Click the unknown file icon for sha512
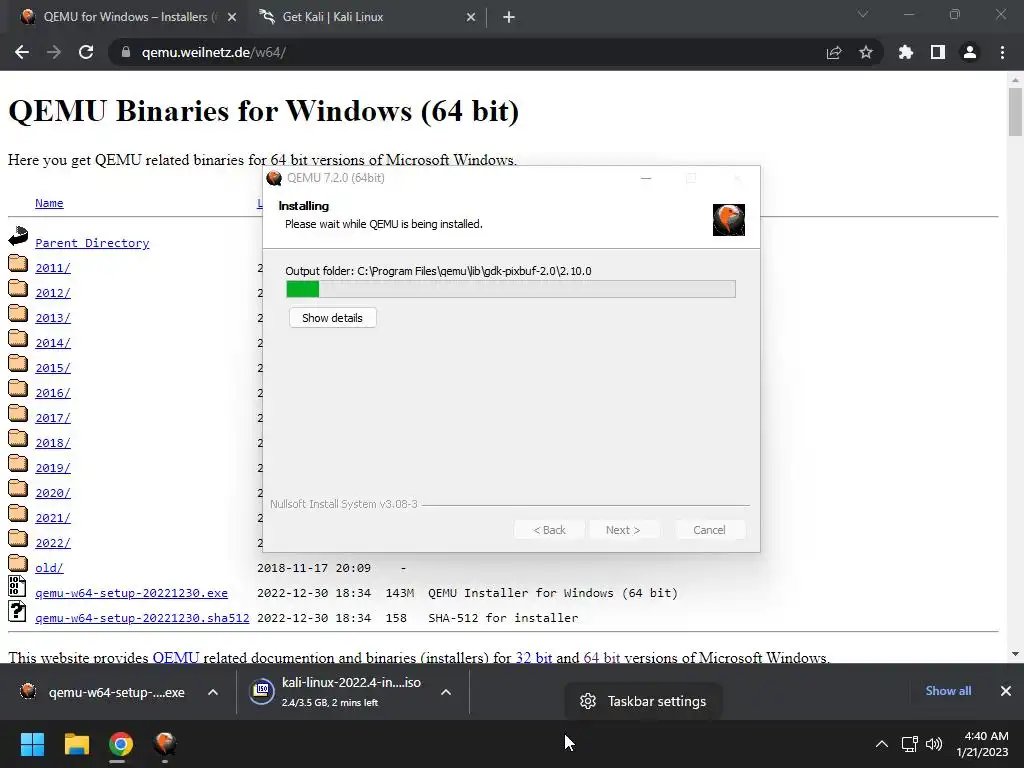Viewport: 1024px width, 768px height. (17, 611)
